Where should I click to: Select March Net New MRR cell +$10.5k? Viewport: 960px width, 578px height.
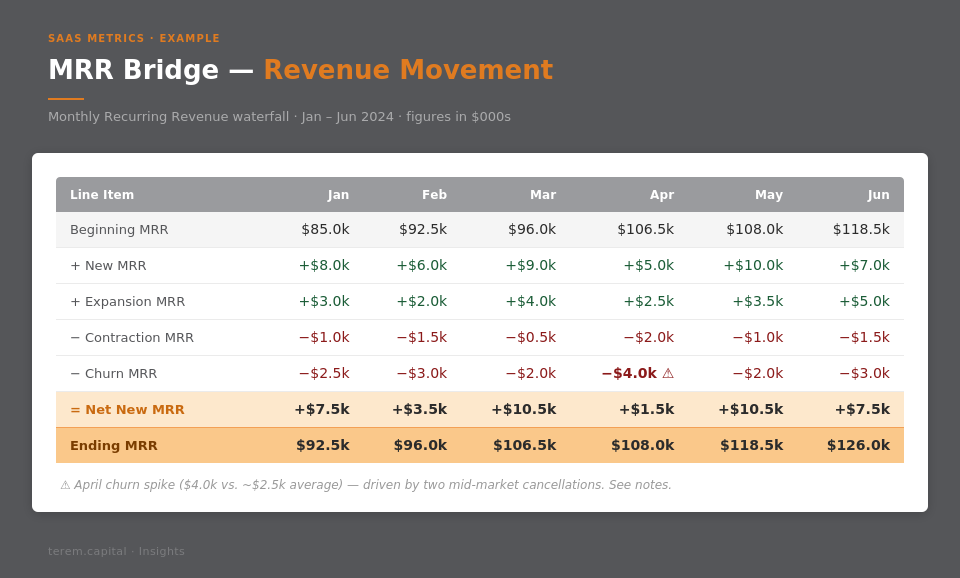[x=523, y=409]
